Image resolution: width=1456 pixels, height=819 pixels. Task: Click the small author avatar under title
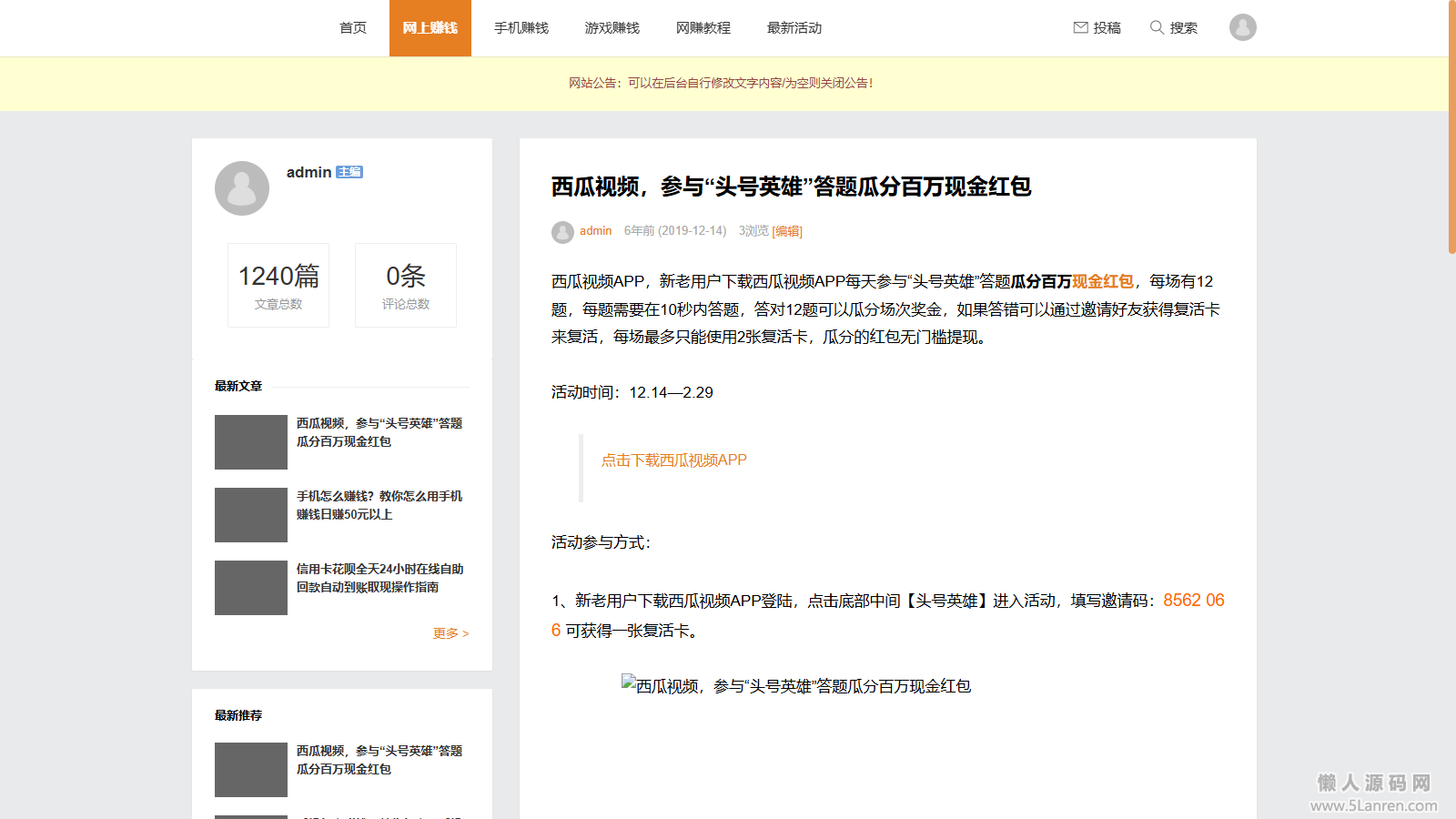(562, 232)
